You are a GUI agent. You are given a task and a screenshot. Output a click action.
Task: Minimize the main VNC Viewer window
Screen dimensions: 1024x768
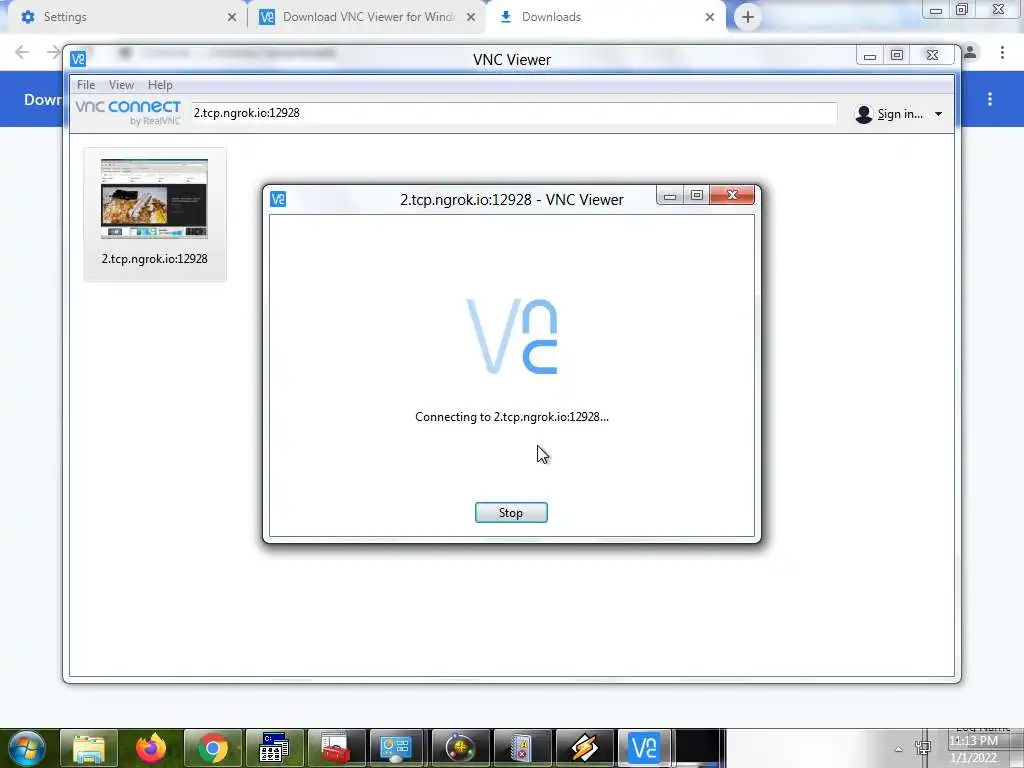coord(870,56)
